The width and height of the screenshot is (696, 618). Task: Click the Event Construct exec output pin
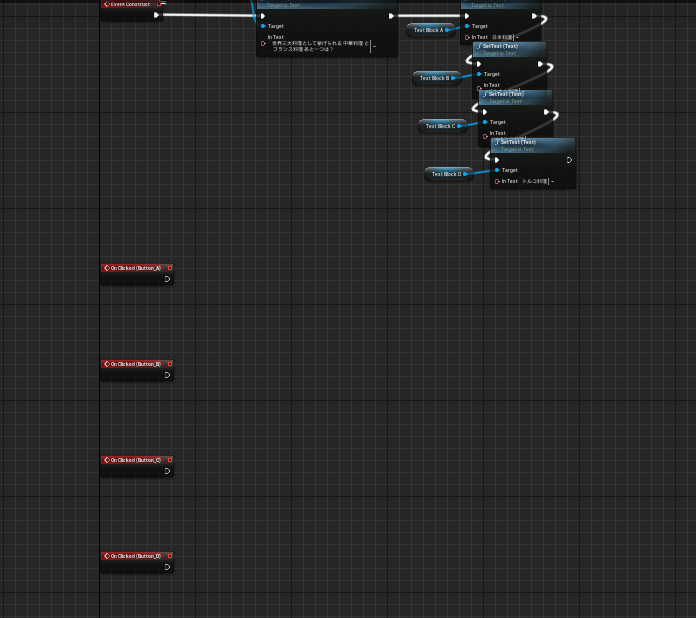tap(156, 15)
